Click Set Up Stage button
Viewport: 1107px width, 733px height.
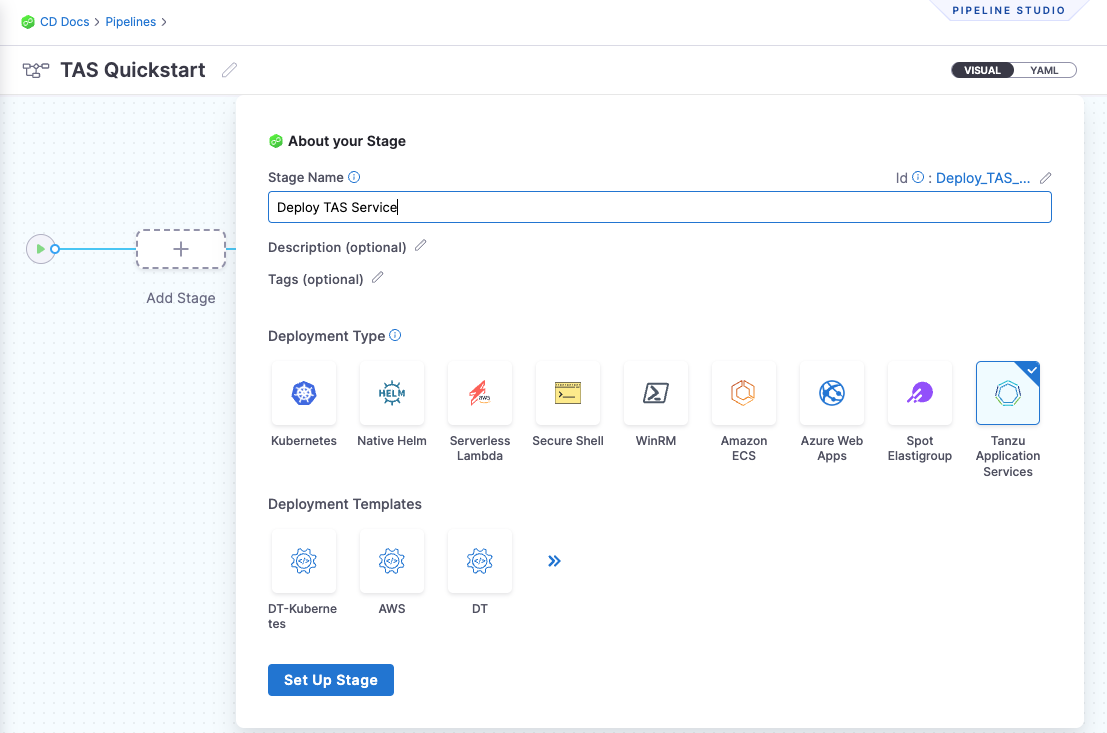pyautogui.click(x=331, y=680)
